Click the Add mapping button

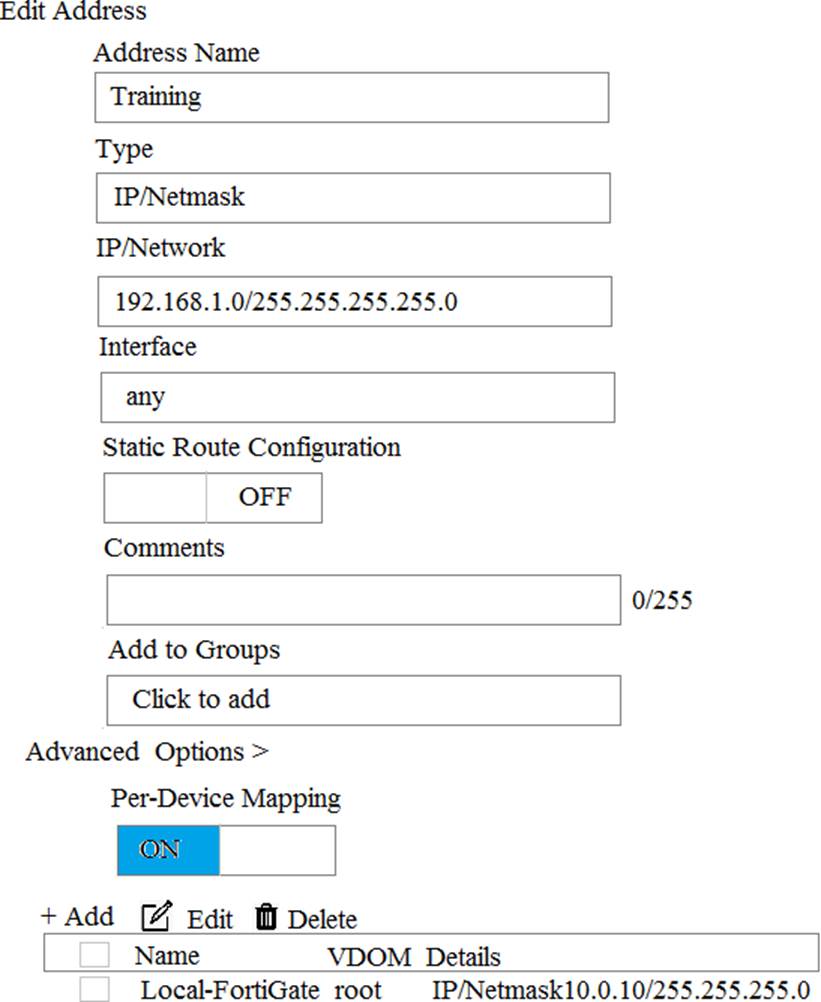tap(77, 916)
